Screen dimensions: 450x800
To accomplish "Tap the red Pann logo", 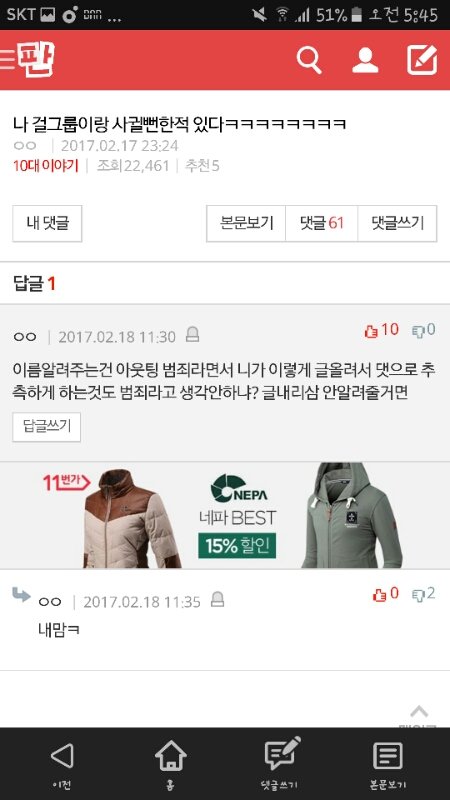I will tap(36, 60).
